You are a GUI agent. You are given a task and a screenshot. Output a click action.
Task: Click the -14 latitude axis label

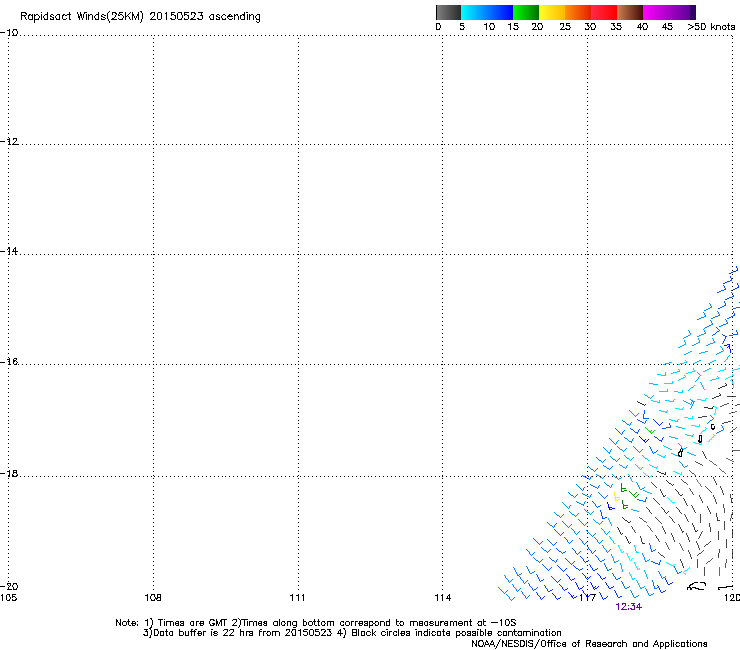(x=9, y=251)
